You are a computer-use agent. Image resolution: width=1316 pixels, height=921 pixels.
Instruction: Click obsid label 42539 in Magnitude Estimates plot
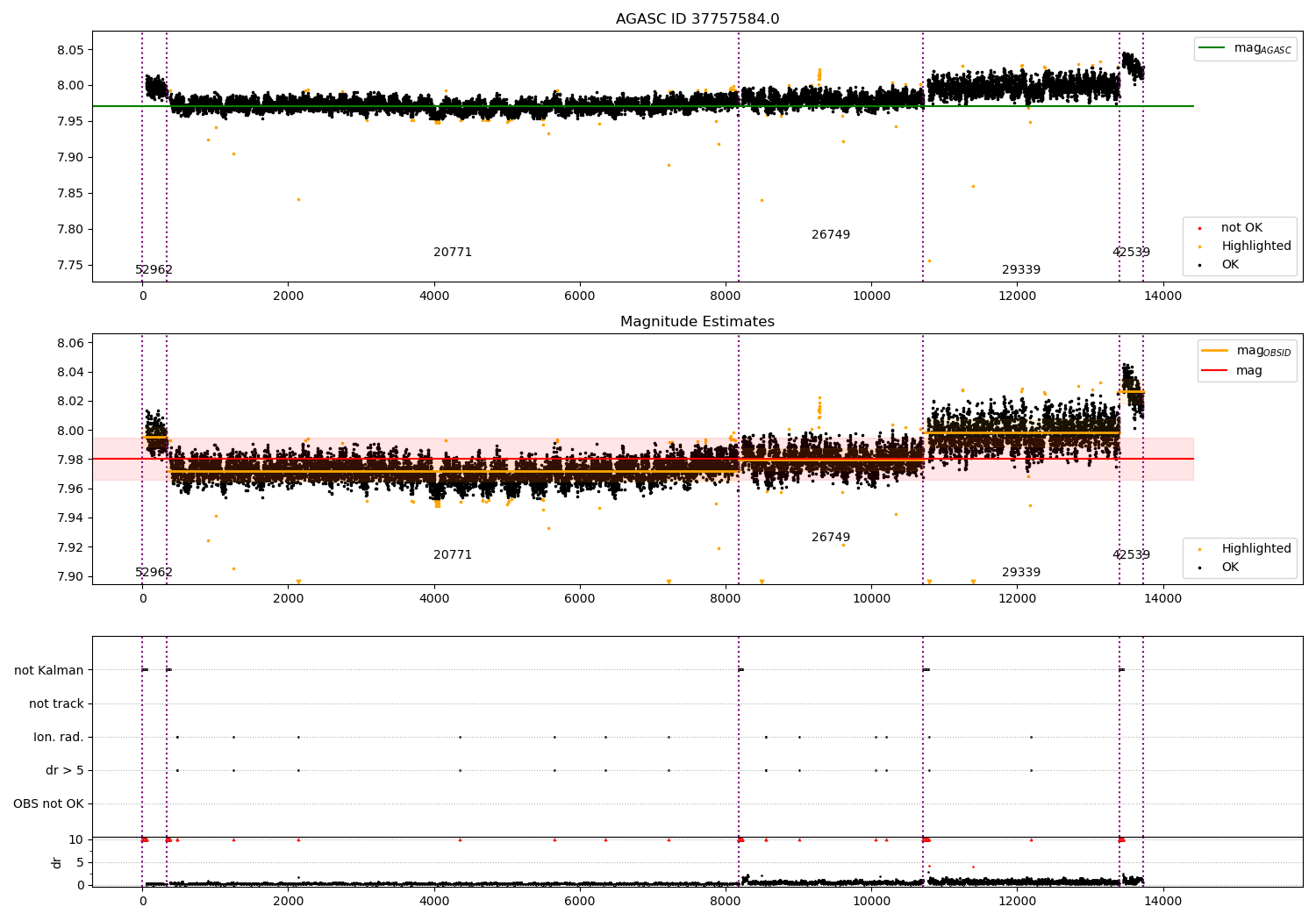(x=1132, y=555)
